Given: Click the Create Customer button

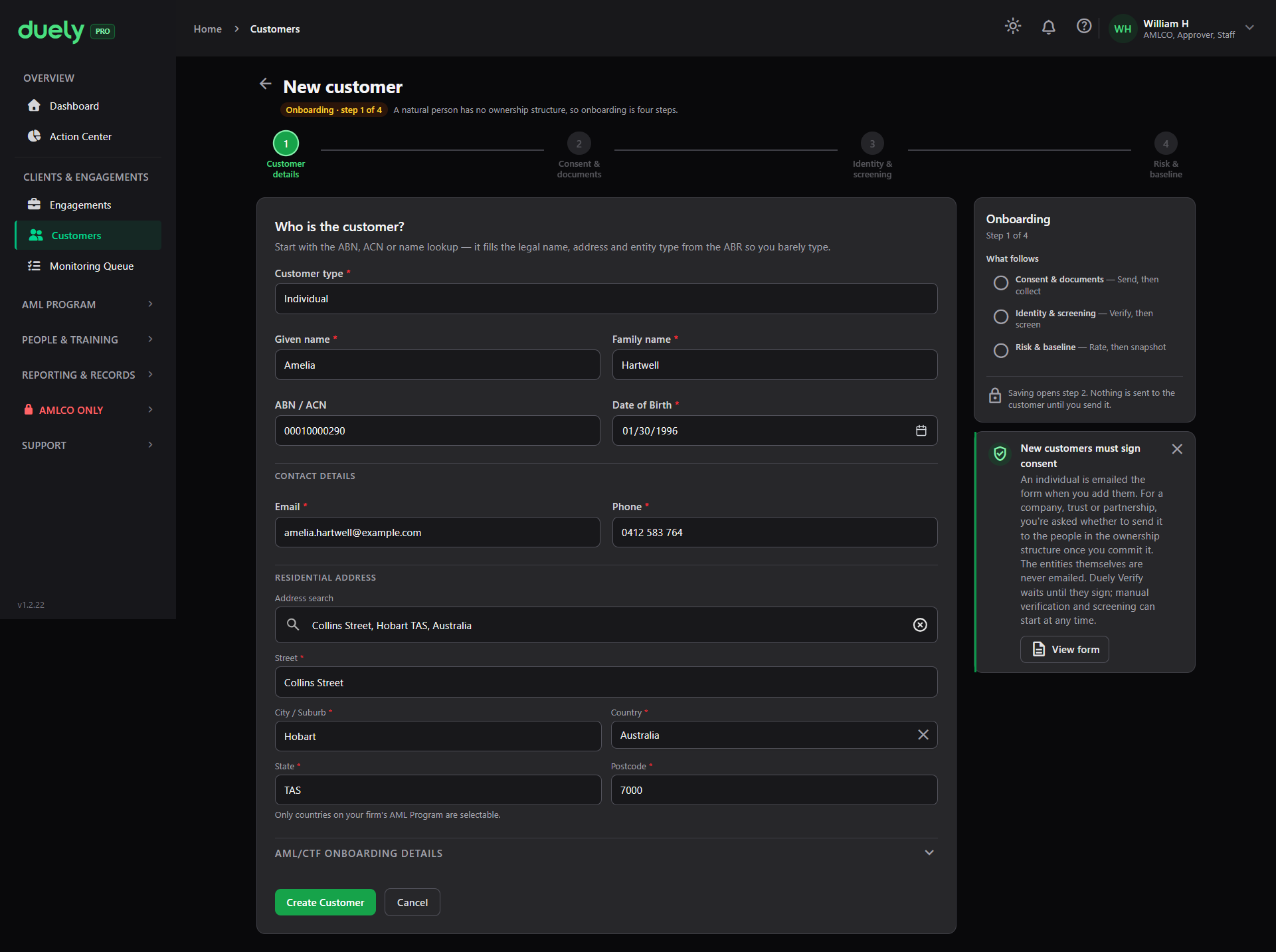Looking at the screenshot, I should coord(325,902).
